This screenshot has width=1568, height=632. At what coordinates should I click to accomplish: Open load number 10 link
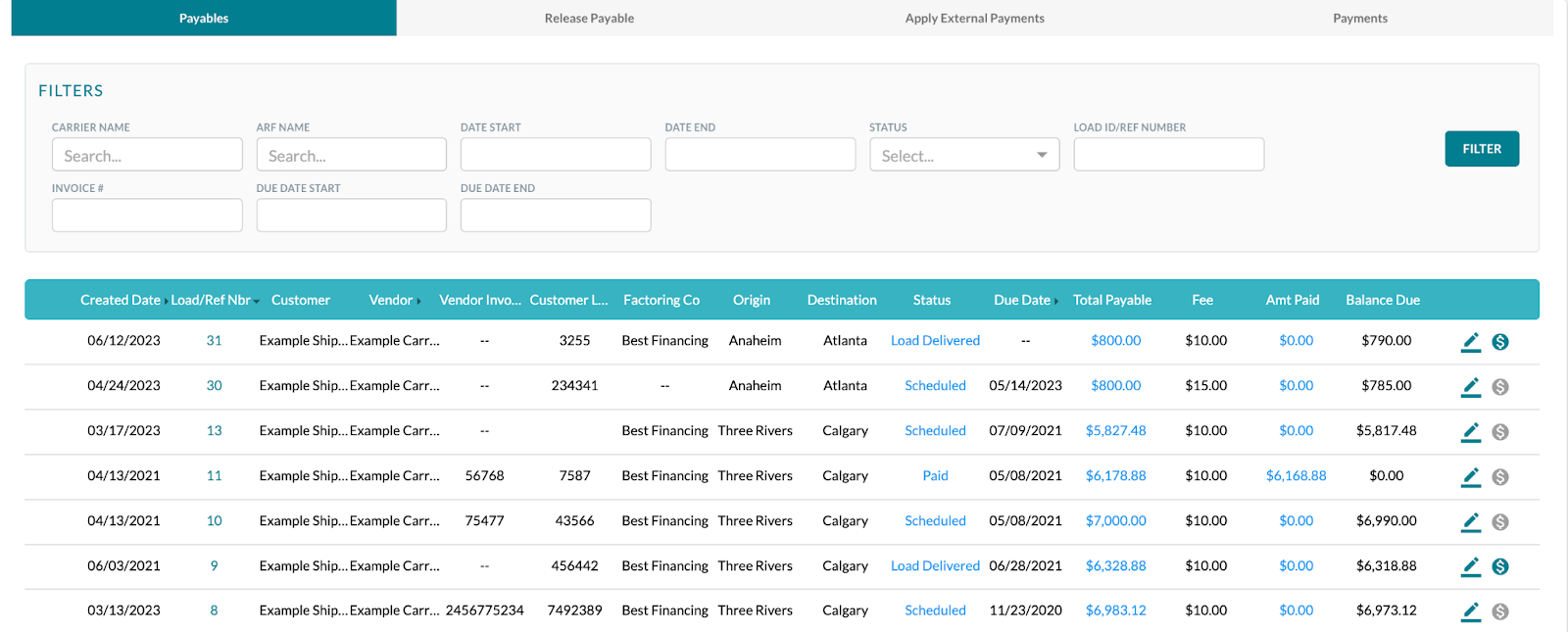click(214, 521)
